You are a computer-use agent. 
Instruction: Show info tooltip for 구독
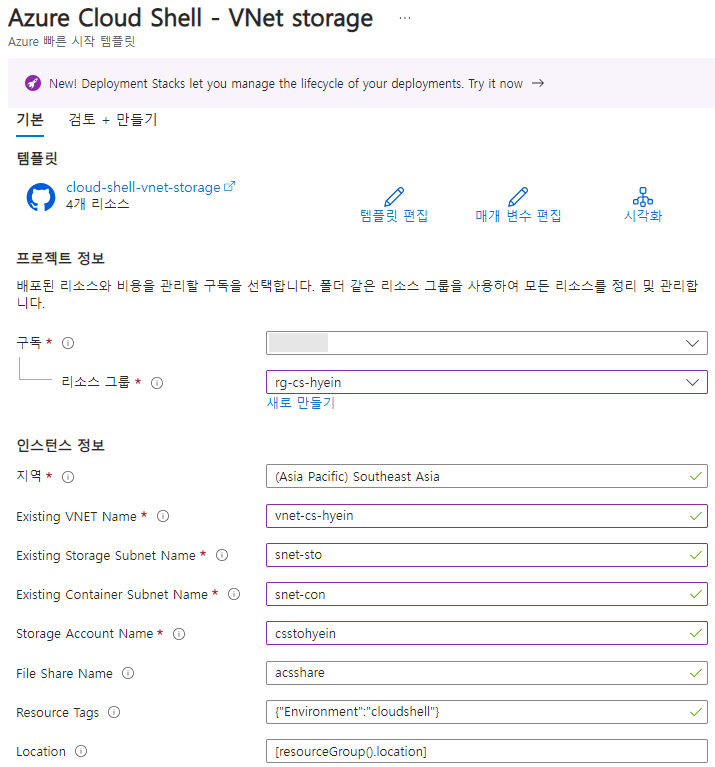pos(68,343)
